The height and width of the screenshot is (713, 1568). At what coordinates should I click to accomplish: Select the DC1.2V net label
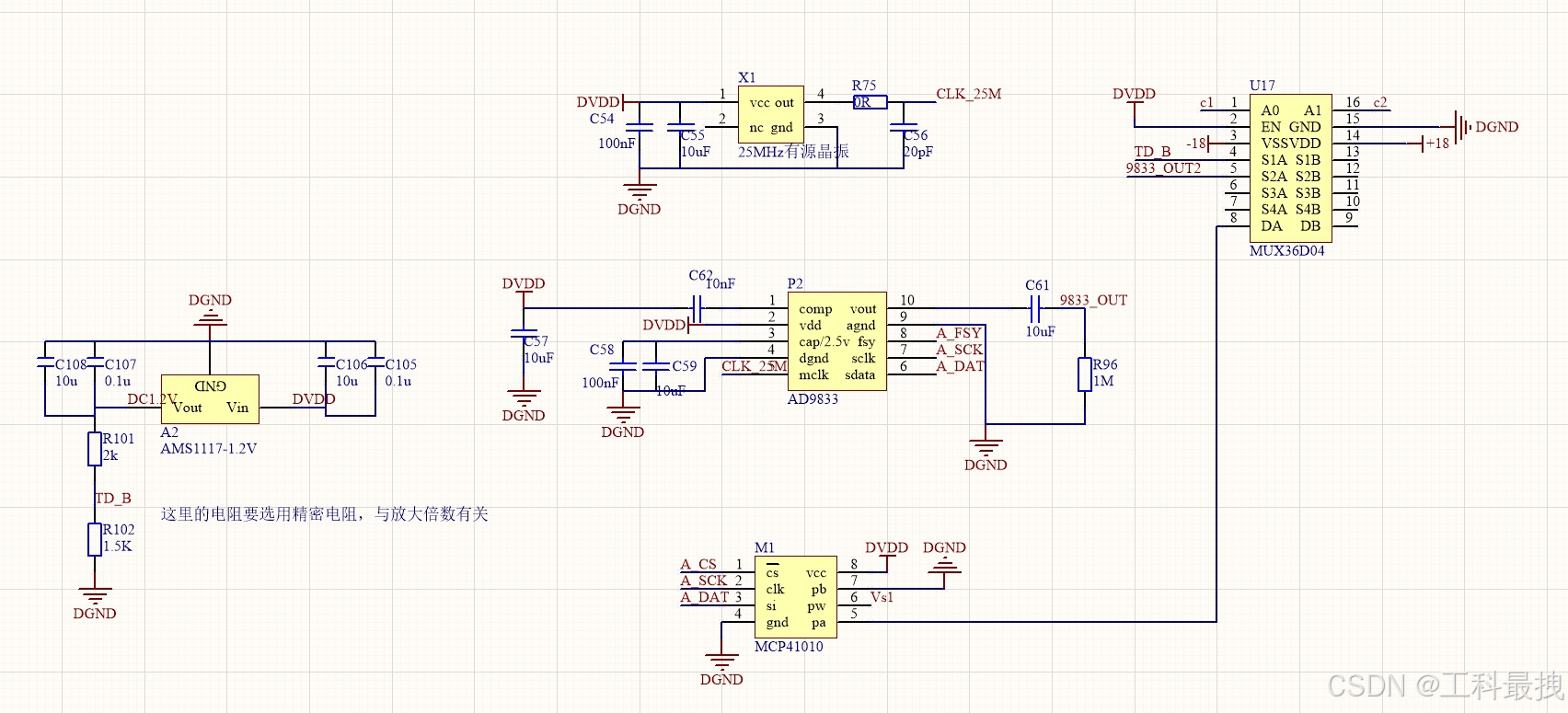[151, 399]
